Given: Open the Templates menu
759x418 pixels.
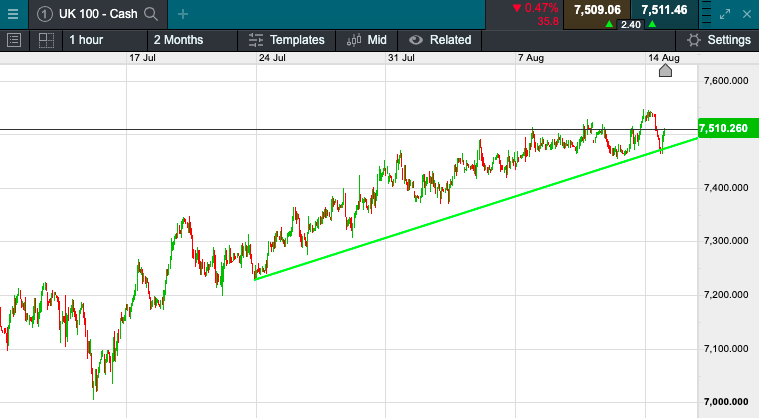Looking at the screenshot, I should click(x=287, y=40).
